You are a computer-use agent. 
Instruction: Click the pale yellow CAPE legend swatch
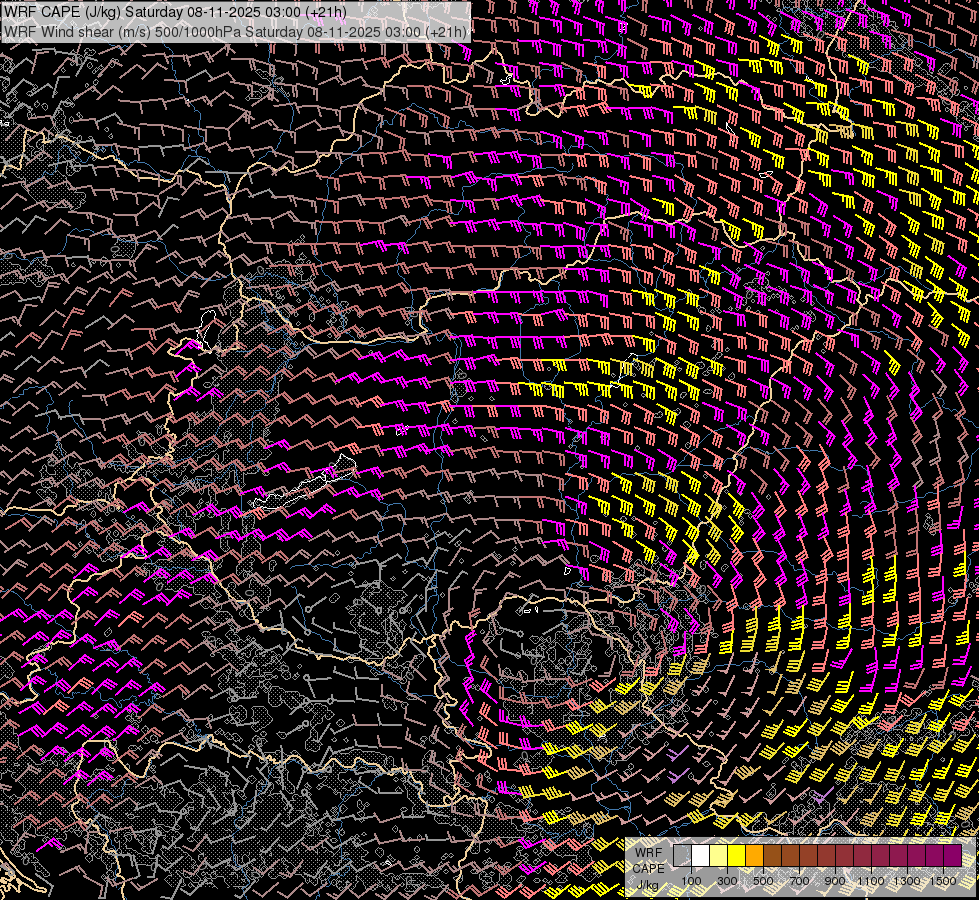[718, 855]
